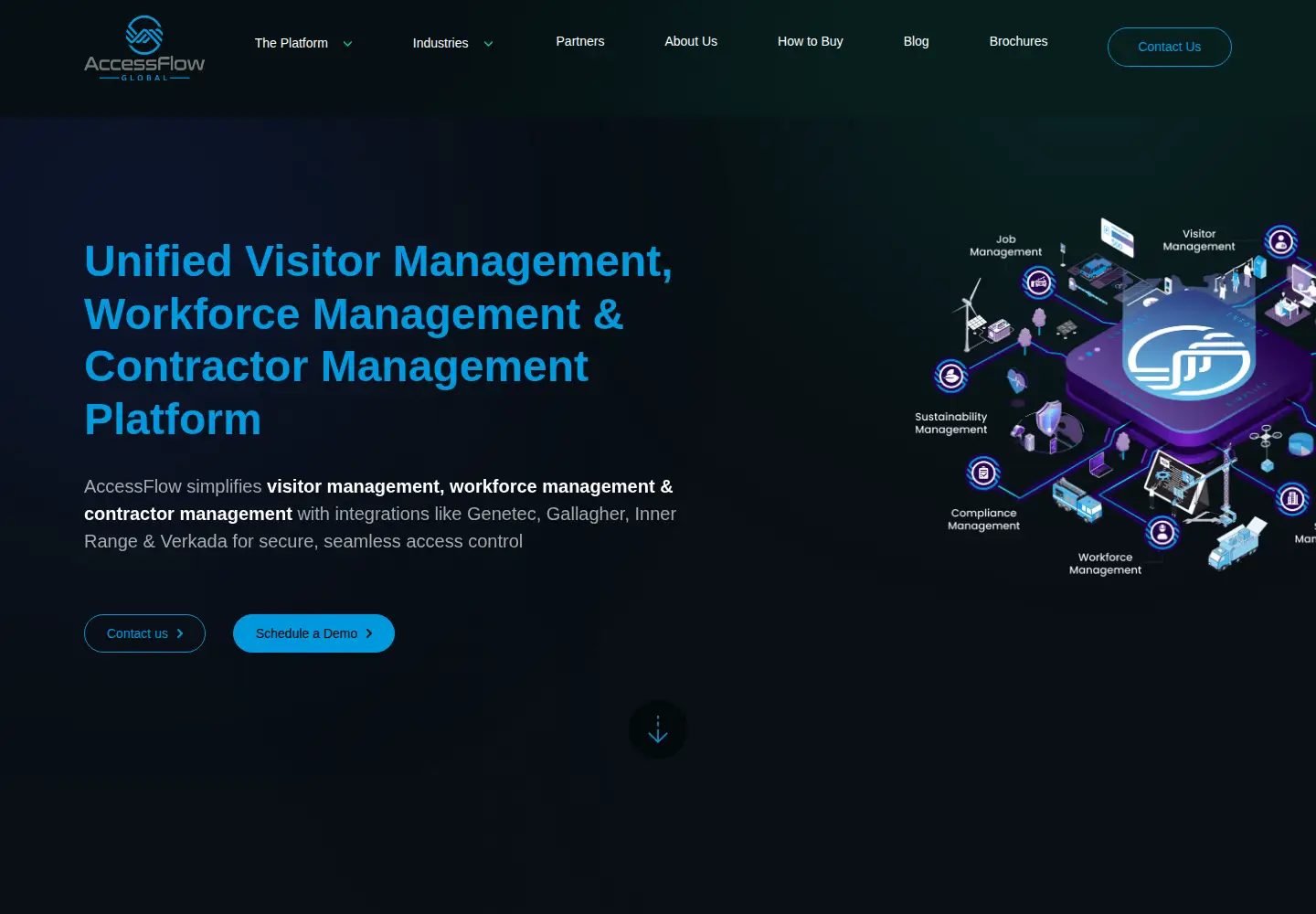Open The Platform menu
The height and width of the screenshot is (914, 1316).
point(292,43)
